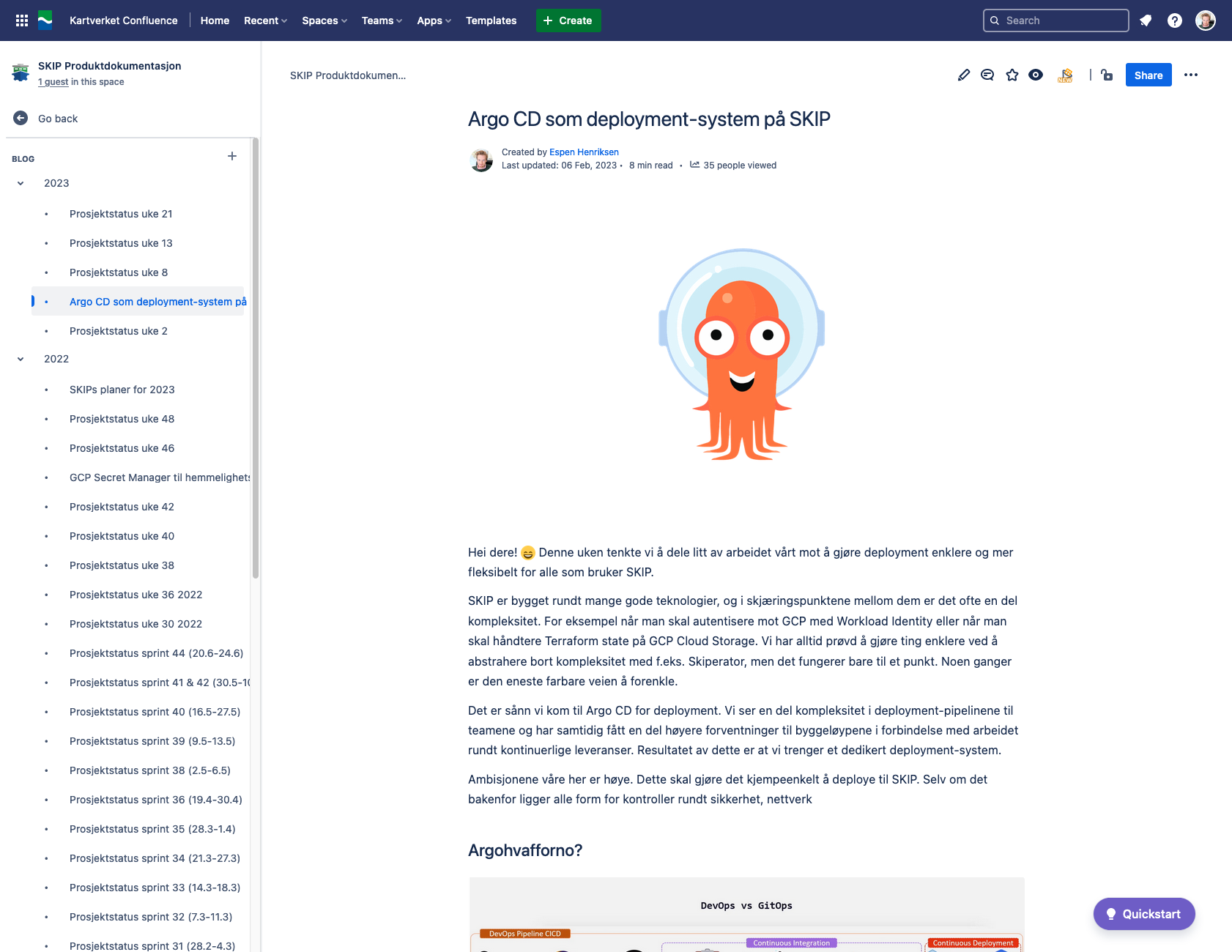
Task: Open Templates in the top navigation
Action: (x=491, y=21)
